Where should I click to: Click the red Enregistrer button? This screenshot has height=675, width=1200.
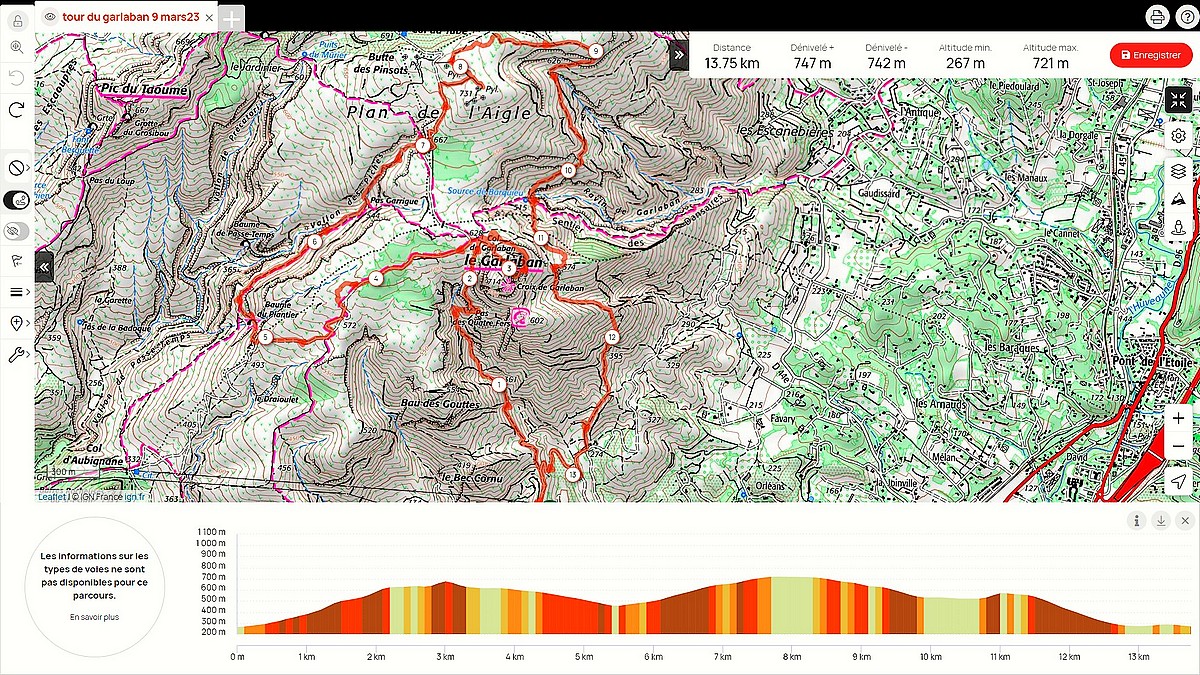1151,55
